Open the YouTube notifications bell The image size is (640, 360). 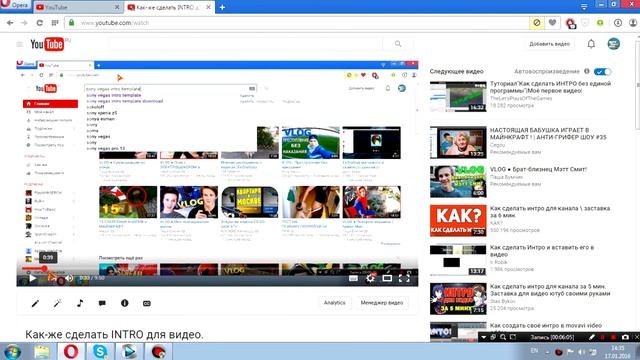591,44
